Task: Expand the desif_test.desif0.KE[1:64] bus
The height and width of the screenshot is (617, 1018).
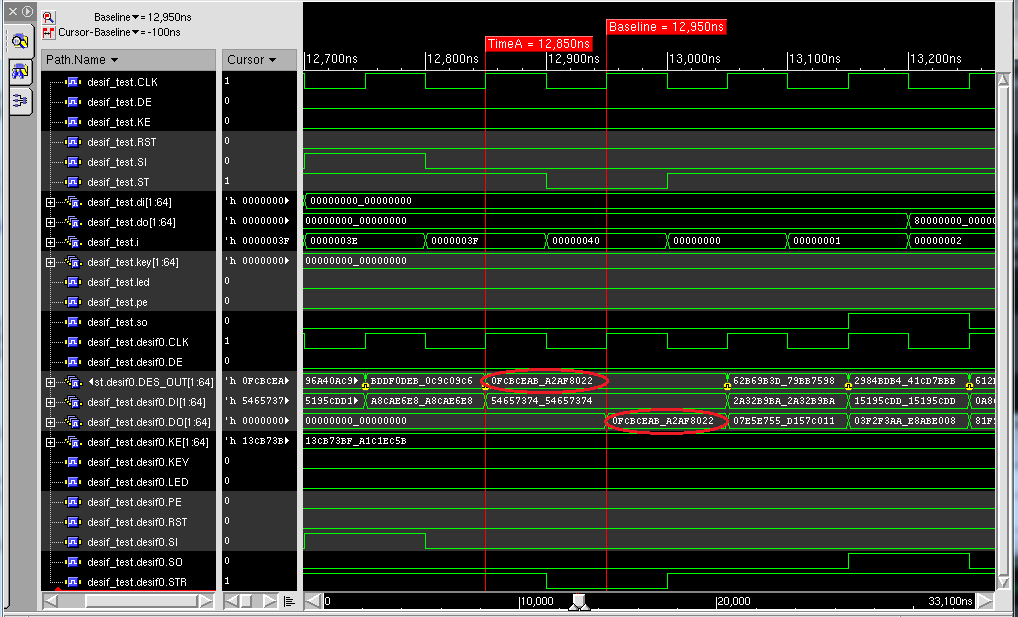Action: (x=51, y=443)
